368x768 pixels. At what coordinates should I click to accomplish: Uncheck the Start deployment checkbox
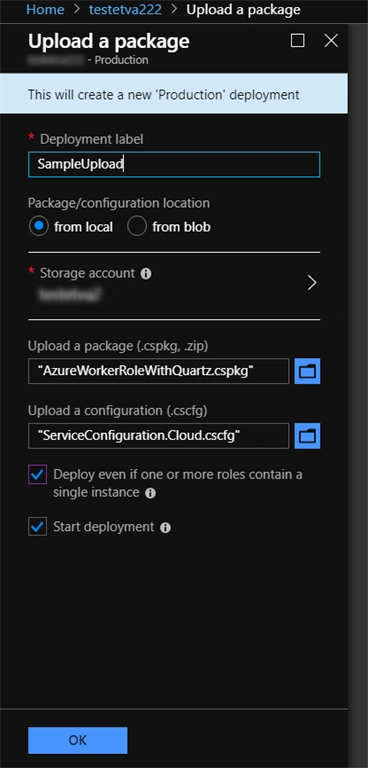[x=38, y=527]
